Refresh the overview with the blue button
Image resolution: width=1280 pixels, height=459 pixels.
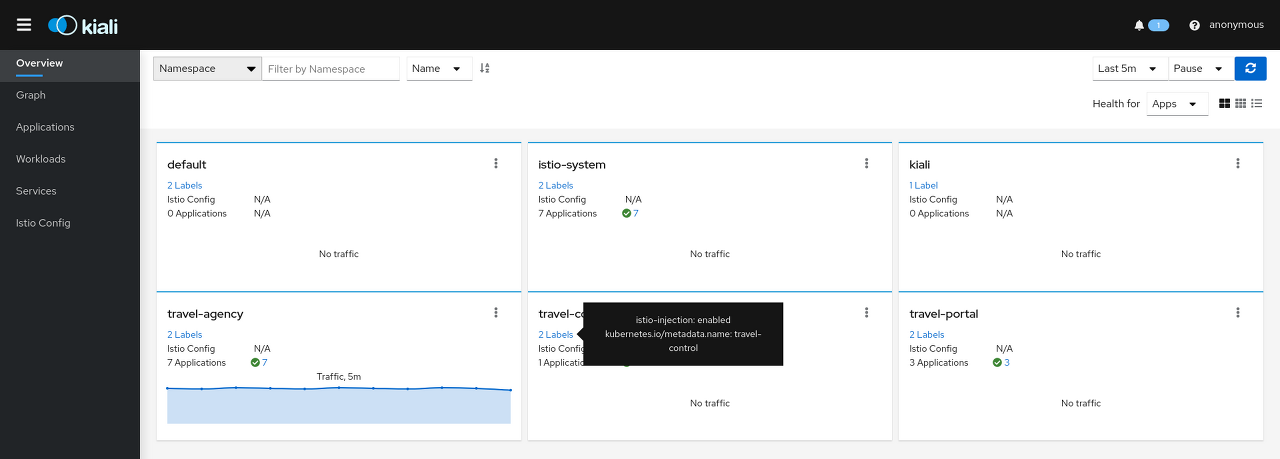1250,68
